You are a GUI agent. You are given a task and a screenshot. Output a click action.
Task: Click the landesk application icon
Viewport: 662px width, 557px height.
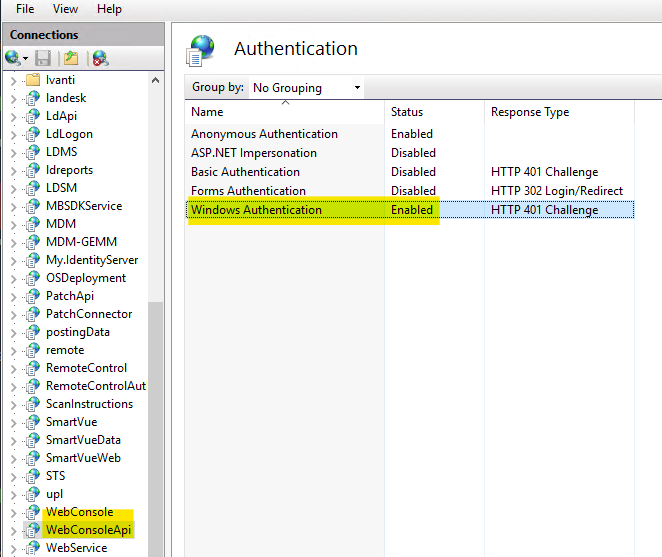click(x=33, y=98)
